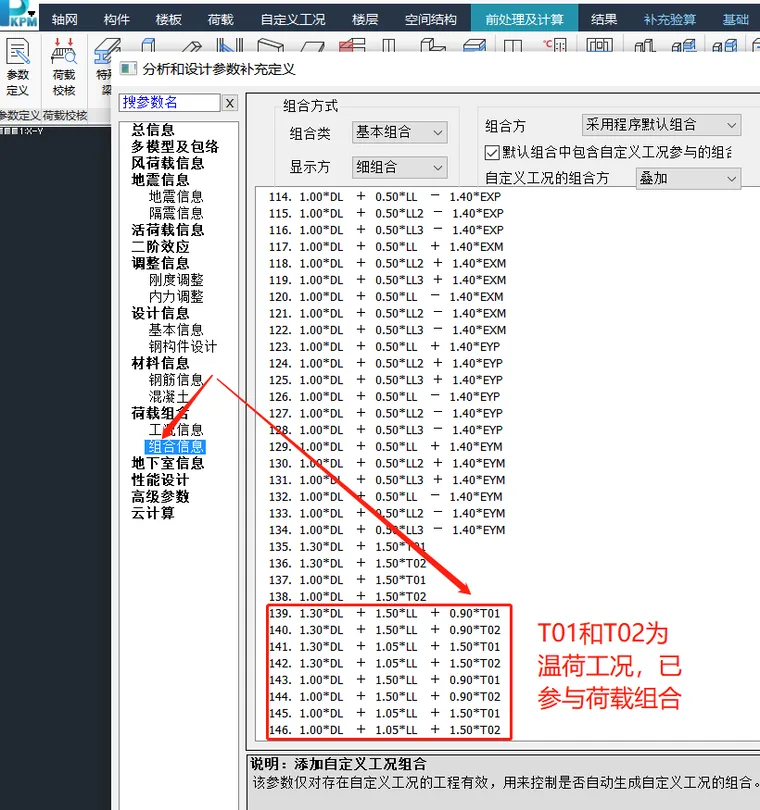Click the 参数定义 荷载校核 ribbon group label
The image size is (760, 810).
click(43, 115)
